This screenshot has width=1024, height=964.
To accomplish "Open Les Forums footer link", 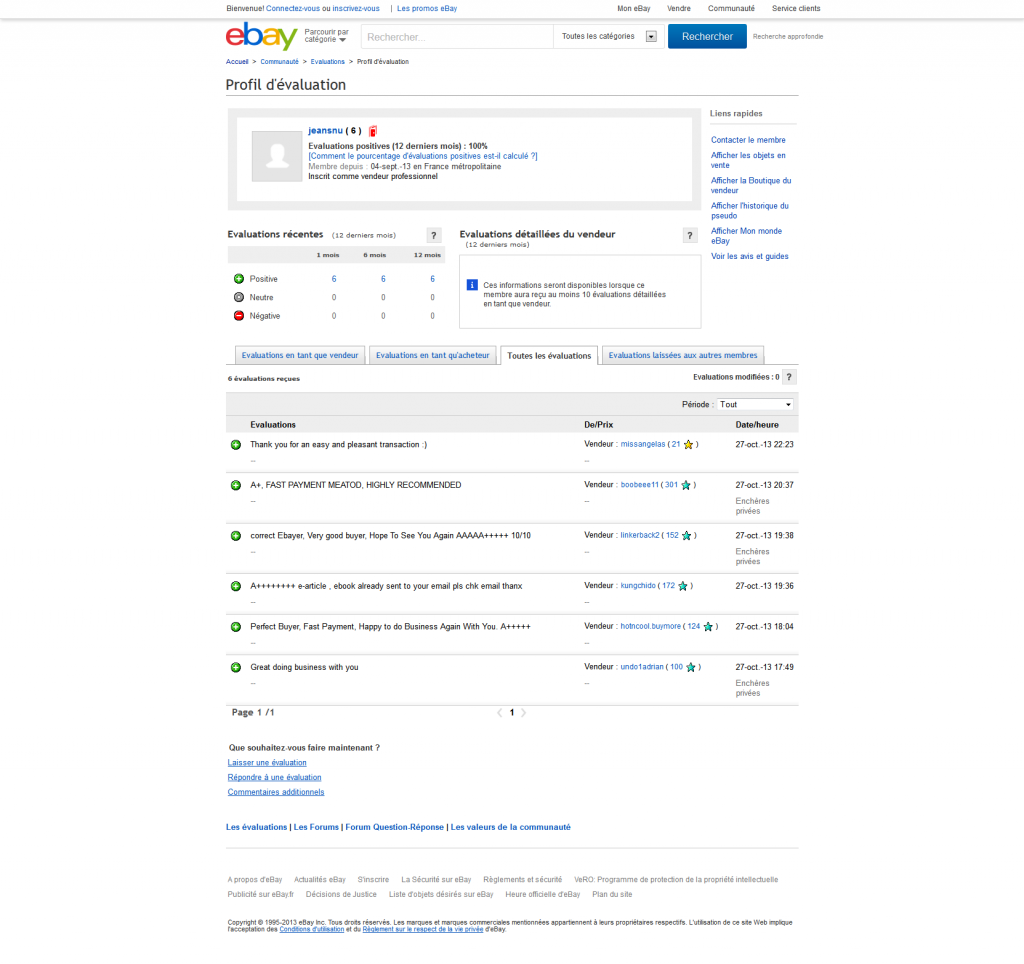I will [316, 827].
